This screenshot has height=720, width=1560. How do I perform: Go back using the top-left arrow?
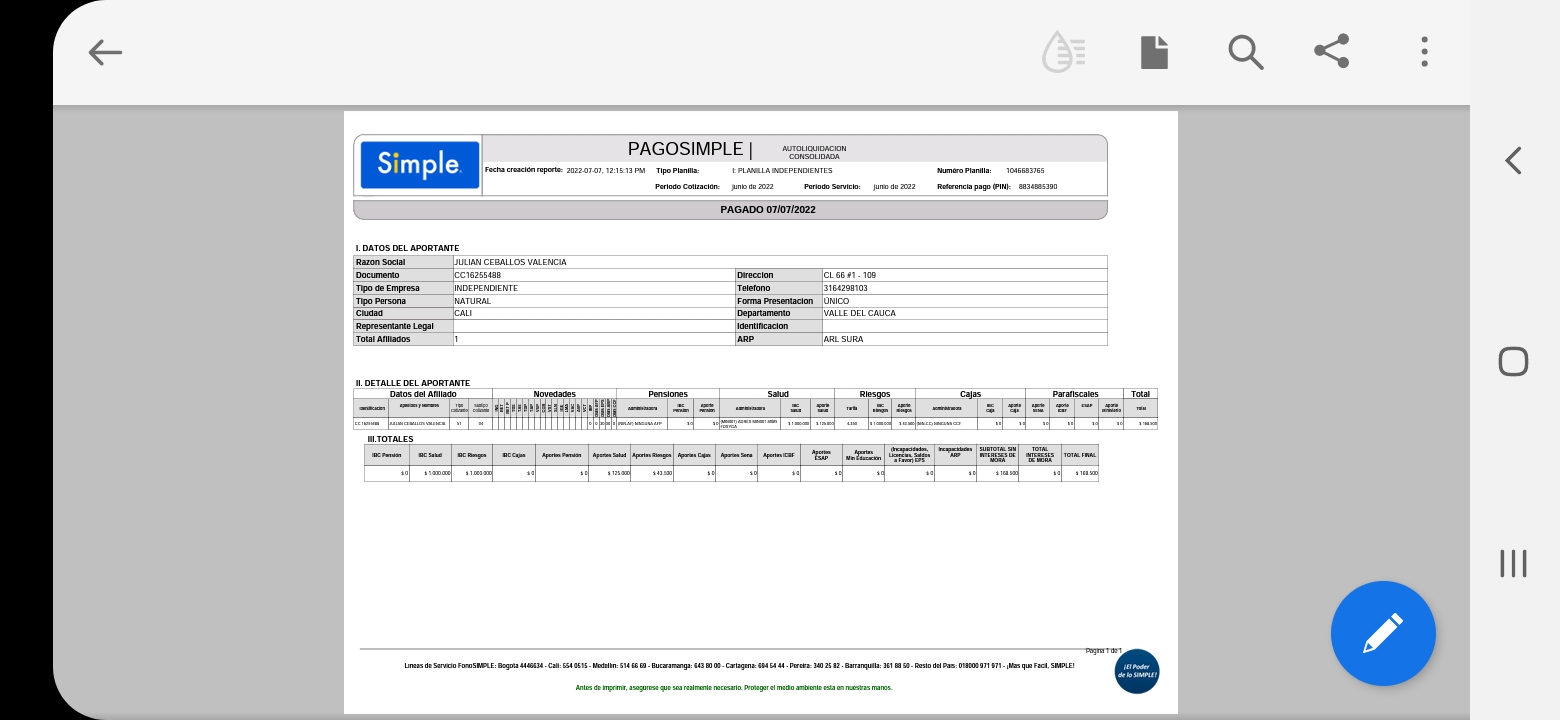(x=105, y=53)
